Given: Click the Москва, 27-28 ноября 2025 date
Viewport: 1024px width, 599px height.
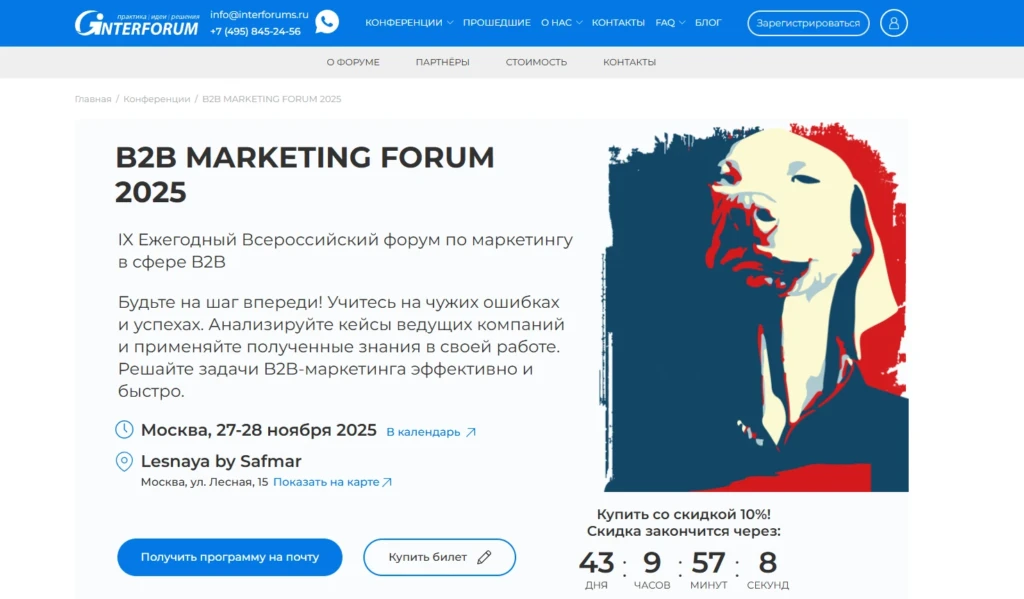Looking at the screenshot, I should point(259,430).
